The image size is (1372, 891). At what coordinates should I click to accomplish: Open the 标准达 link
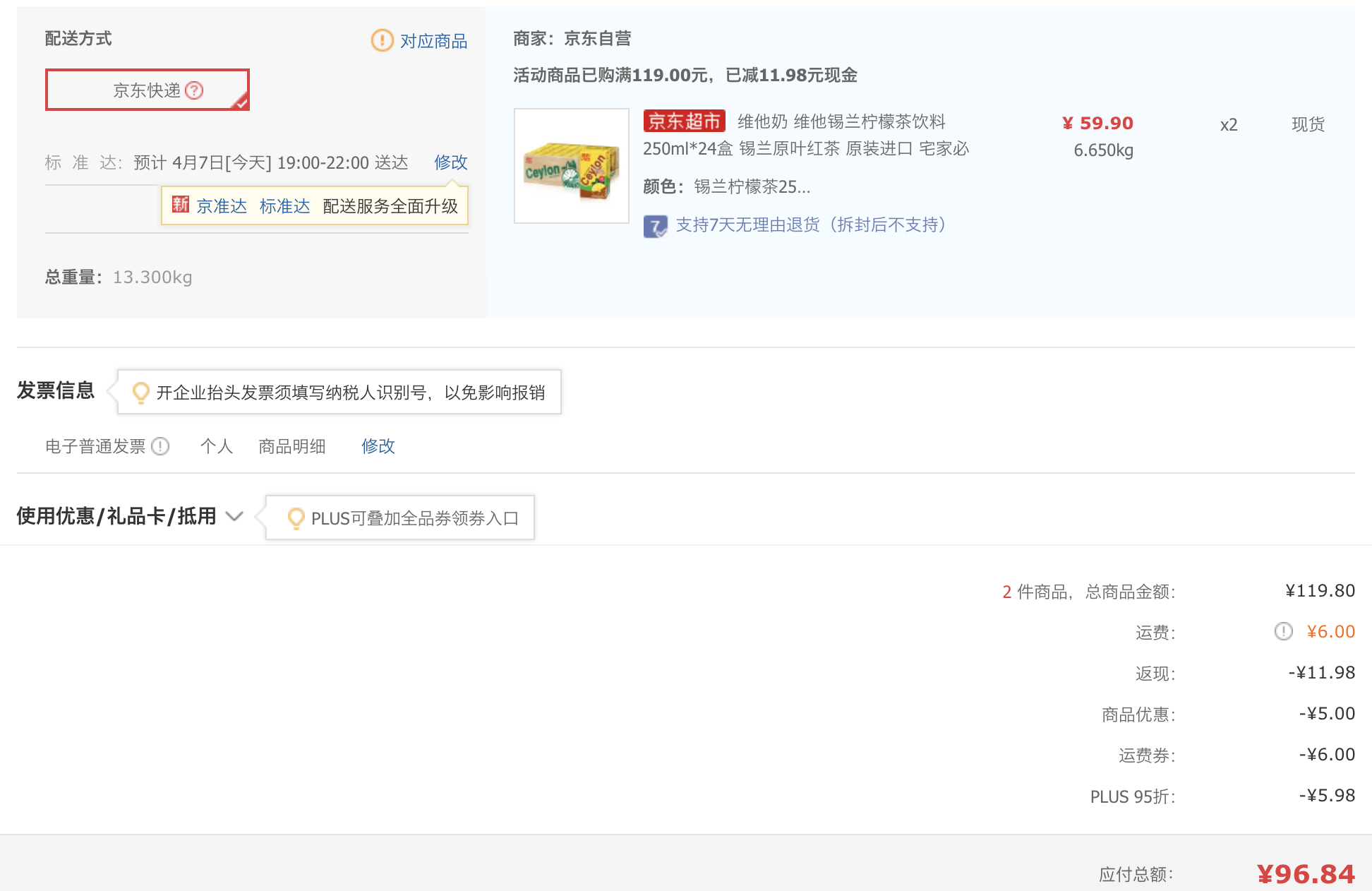284,206
